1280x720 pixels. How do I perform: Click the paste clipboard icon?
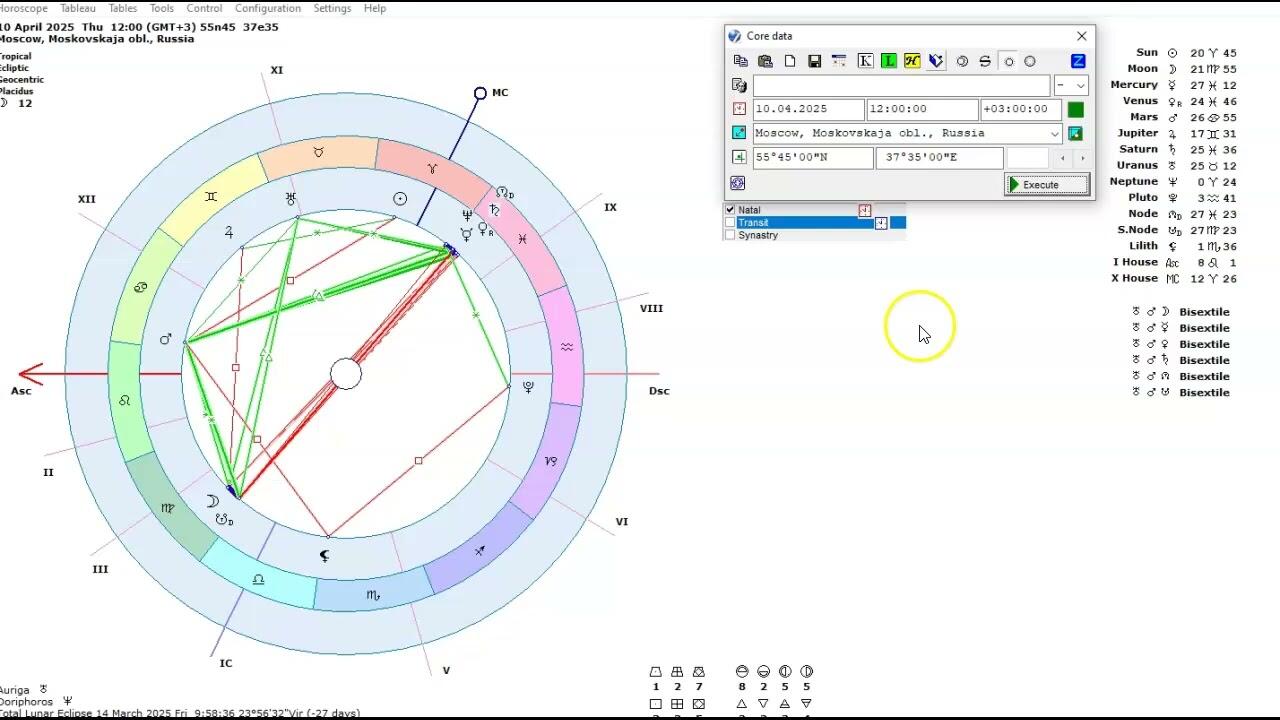765,61
